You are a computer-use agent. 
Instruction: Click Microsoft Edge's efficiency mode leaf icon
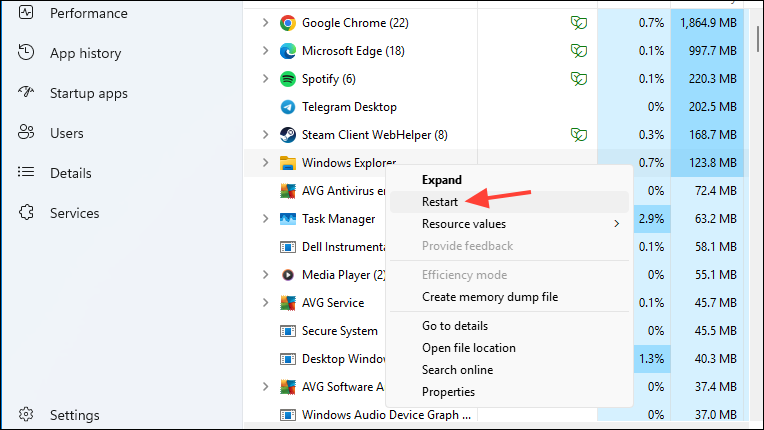point(578,51)
